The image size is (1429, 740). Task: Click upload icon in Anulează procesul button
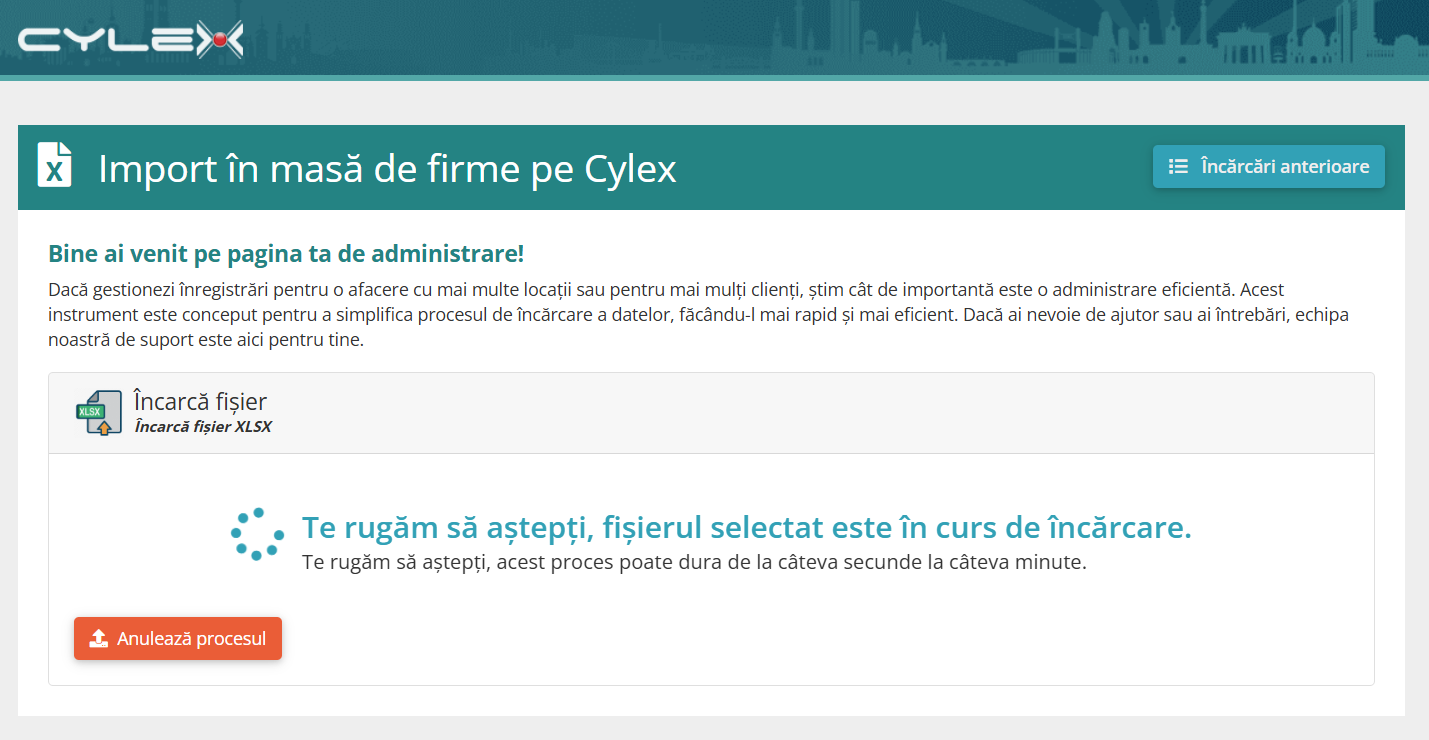point(98,638)
